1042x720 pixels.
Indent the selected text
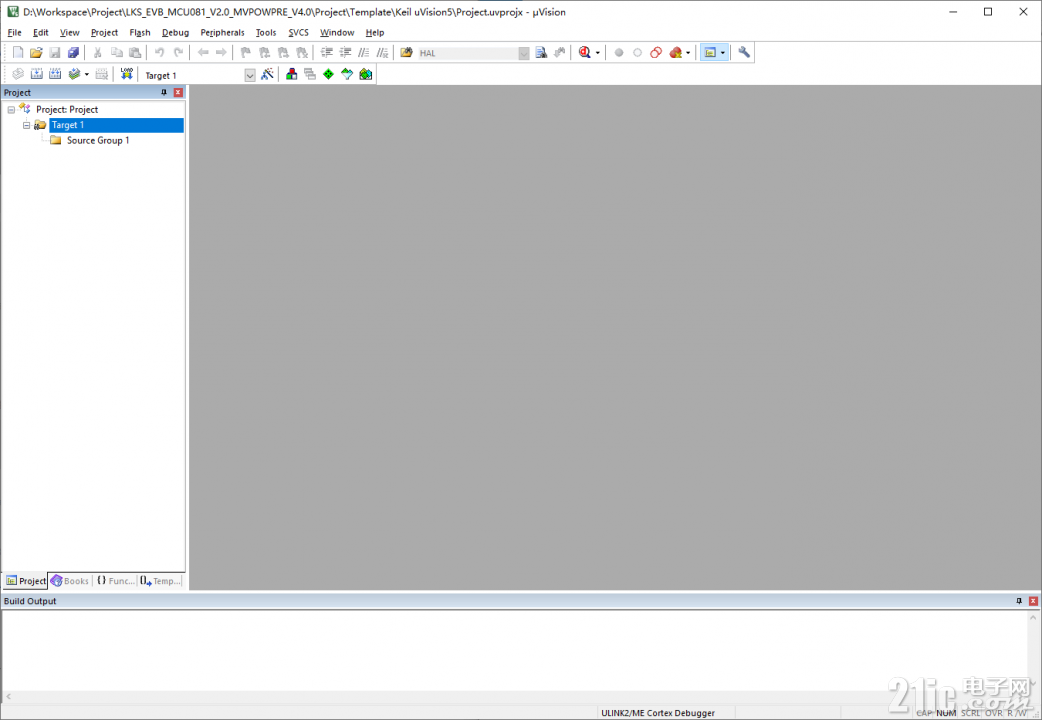326,53
